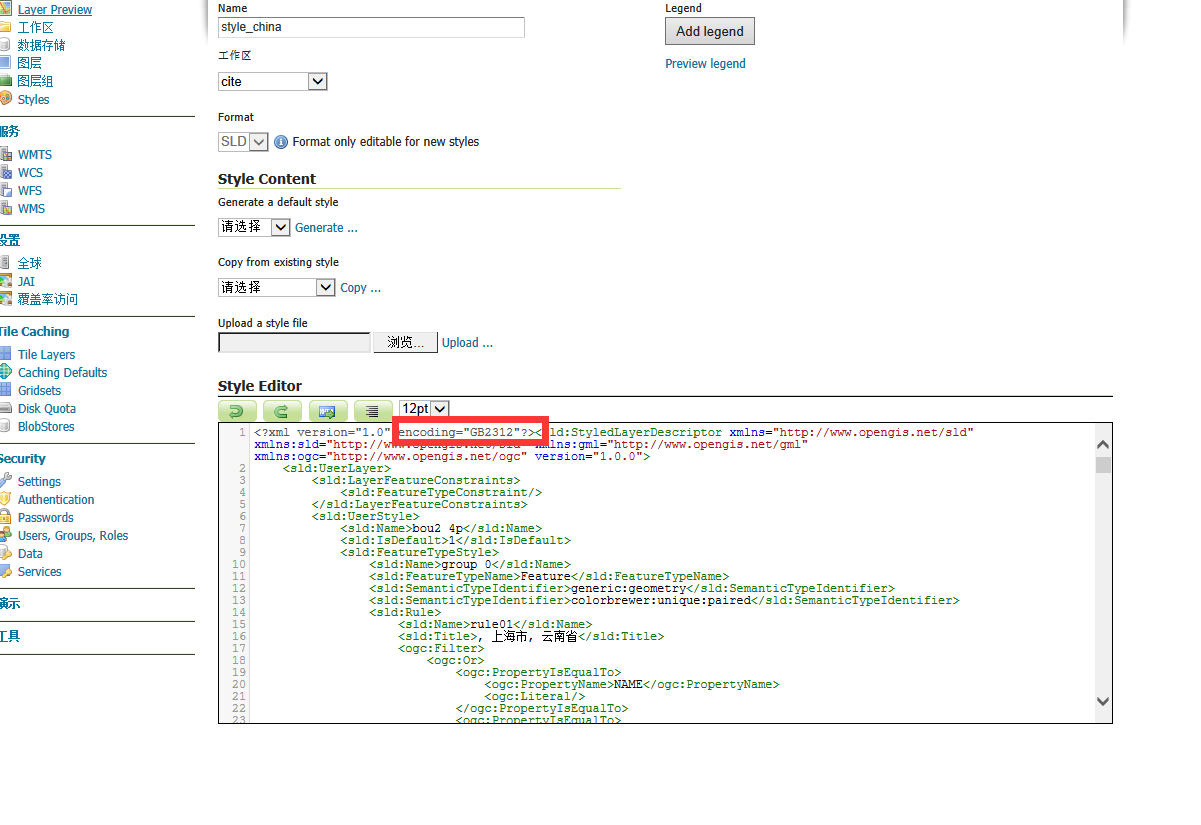Open the JAI settings link

(26, 281)
